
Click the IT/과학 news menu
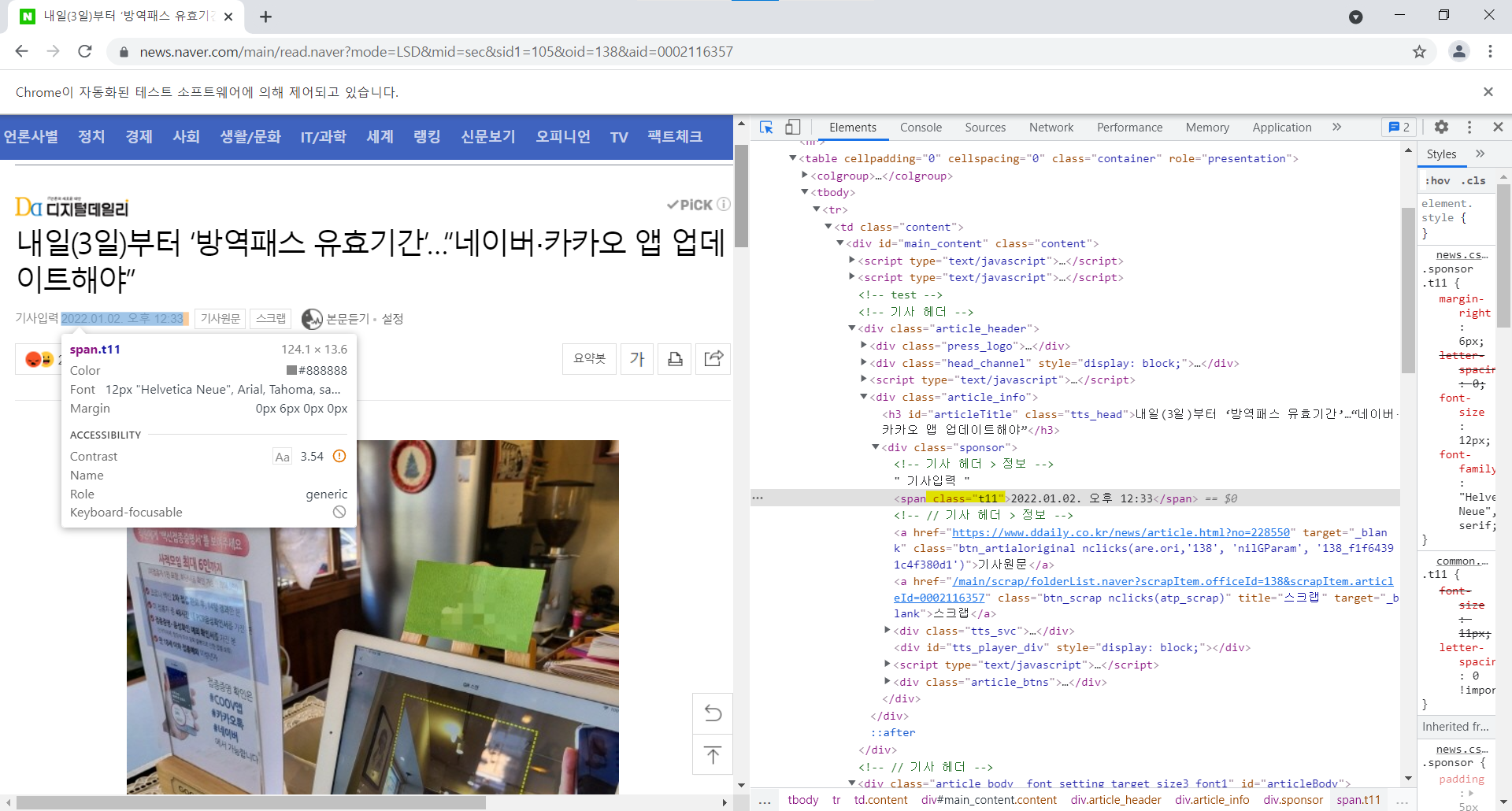[323, 137]
